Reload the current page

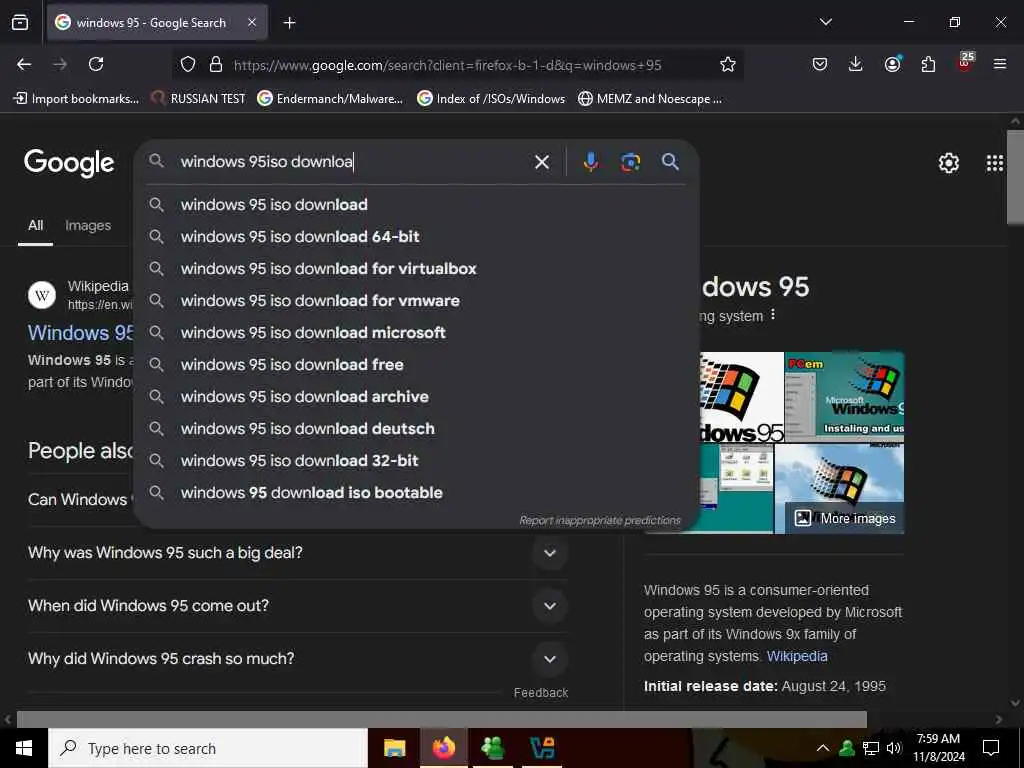(x=96, y=64)
